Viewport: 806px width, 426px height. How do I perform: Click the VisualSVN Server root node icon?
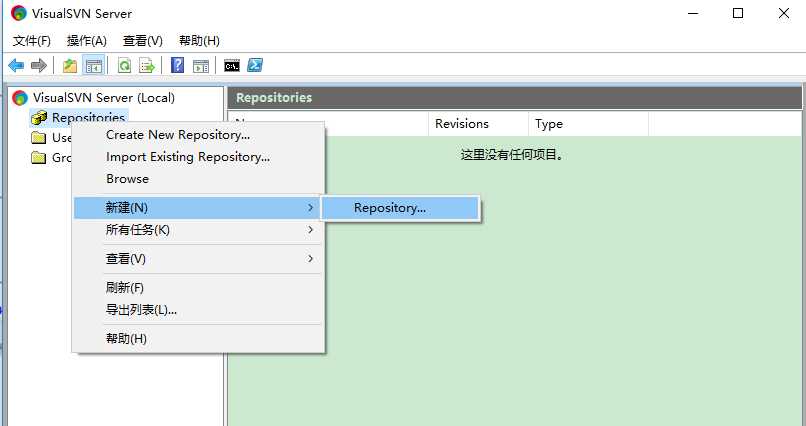20,98
